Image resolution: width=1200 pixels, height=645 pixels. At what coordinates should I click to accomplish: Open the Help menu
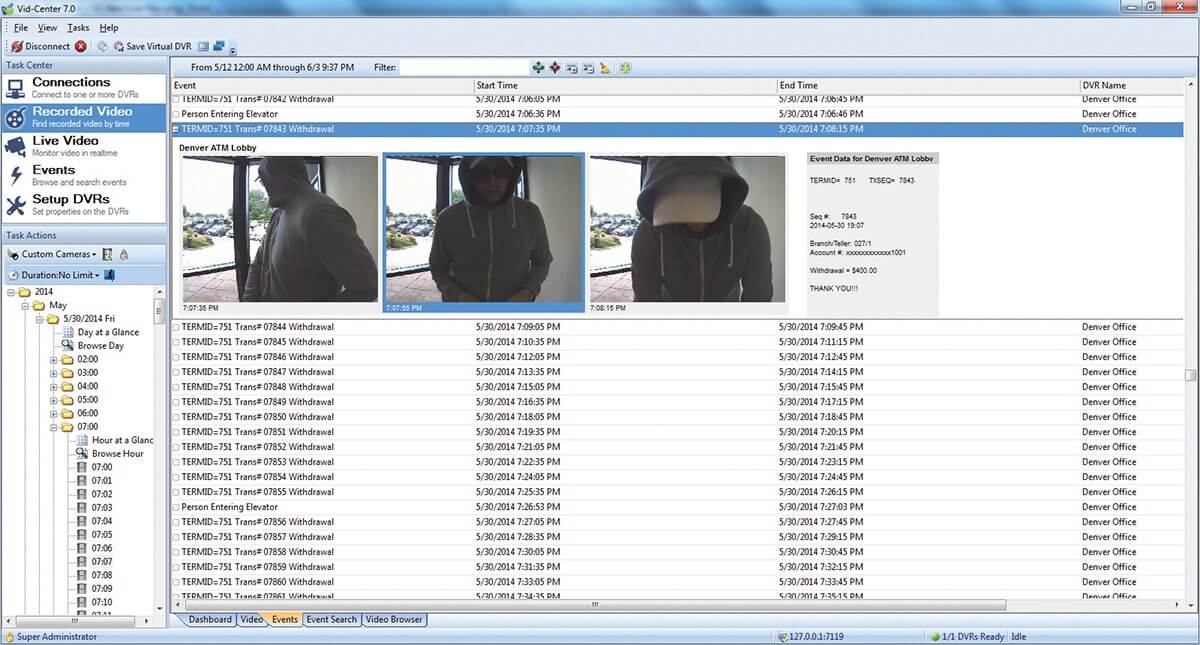coord(109,28)
